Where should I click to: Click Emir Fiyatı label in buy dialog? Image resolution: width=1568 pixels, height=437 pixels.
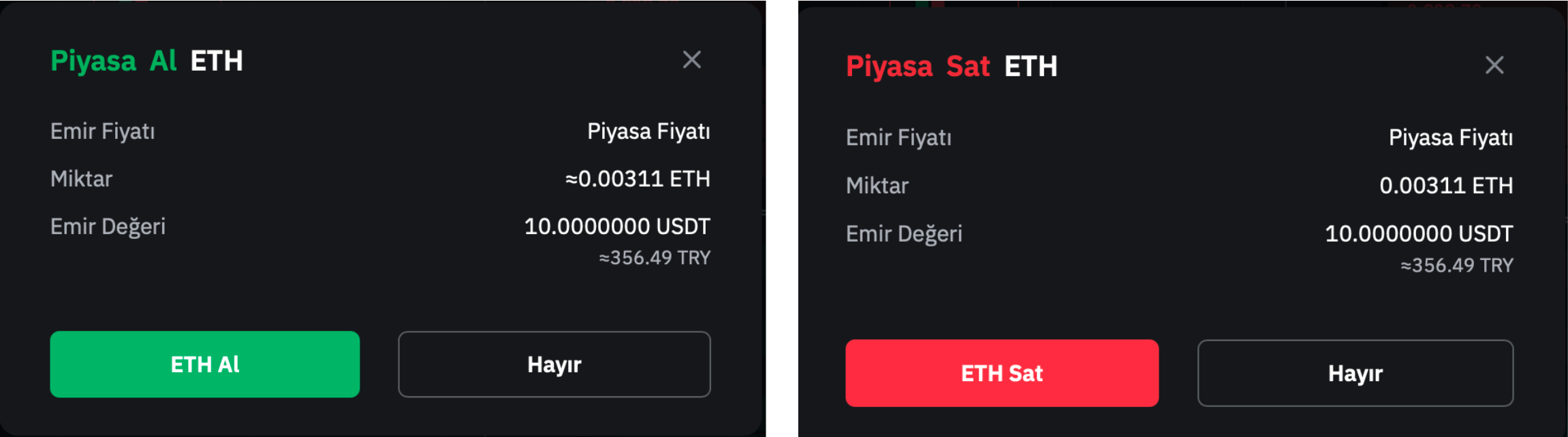pyautogui.click(x=103, y=131)
